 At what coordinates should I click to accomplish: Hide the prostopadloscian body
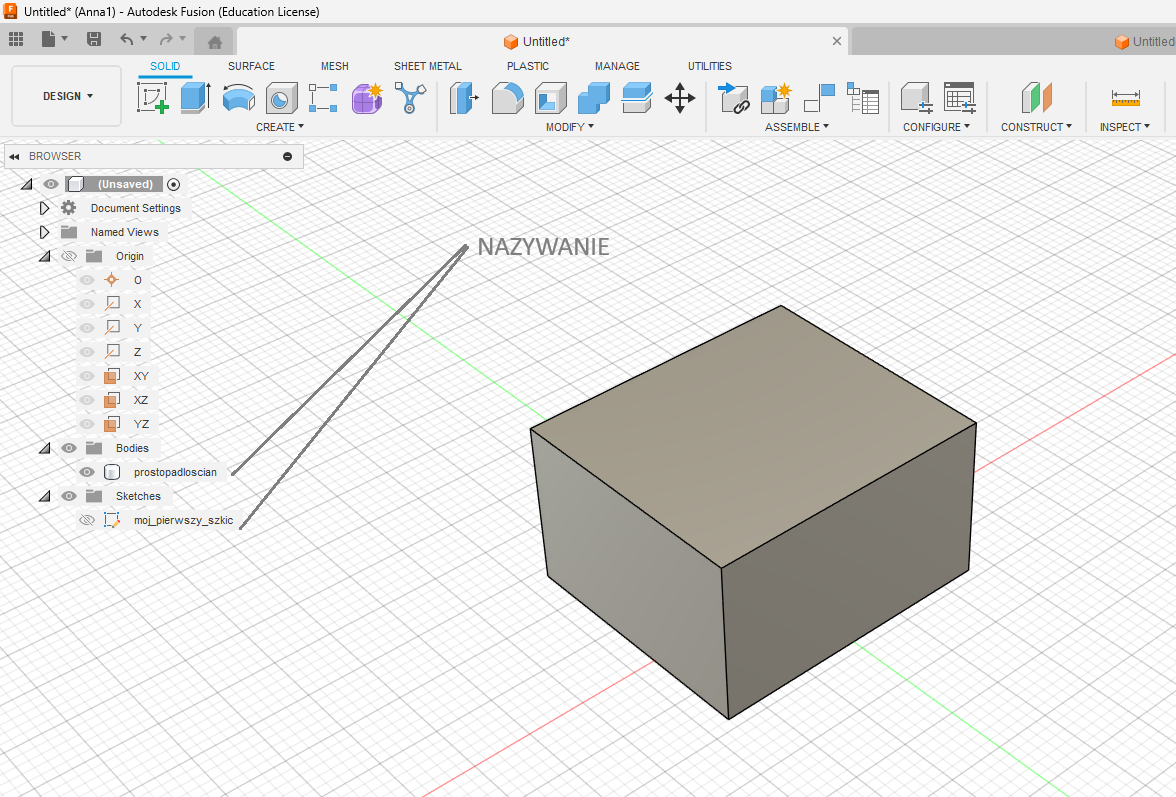pos(87,472)
